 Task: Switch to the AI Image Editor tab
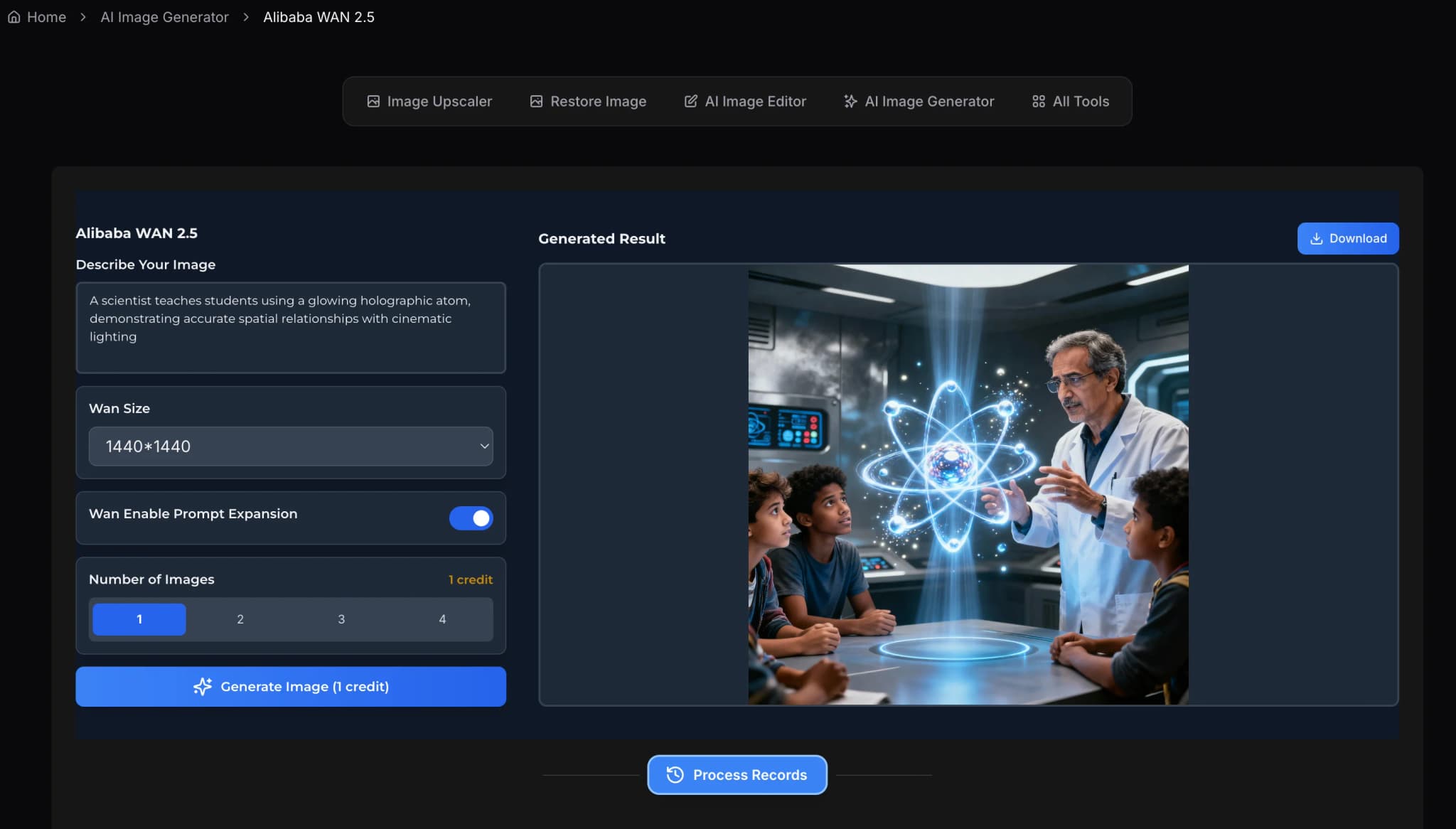point(755,102)
